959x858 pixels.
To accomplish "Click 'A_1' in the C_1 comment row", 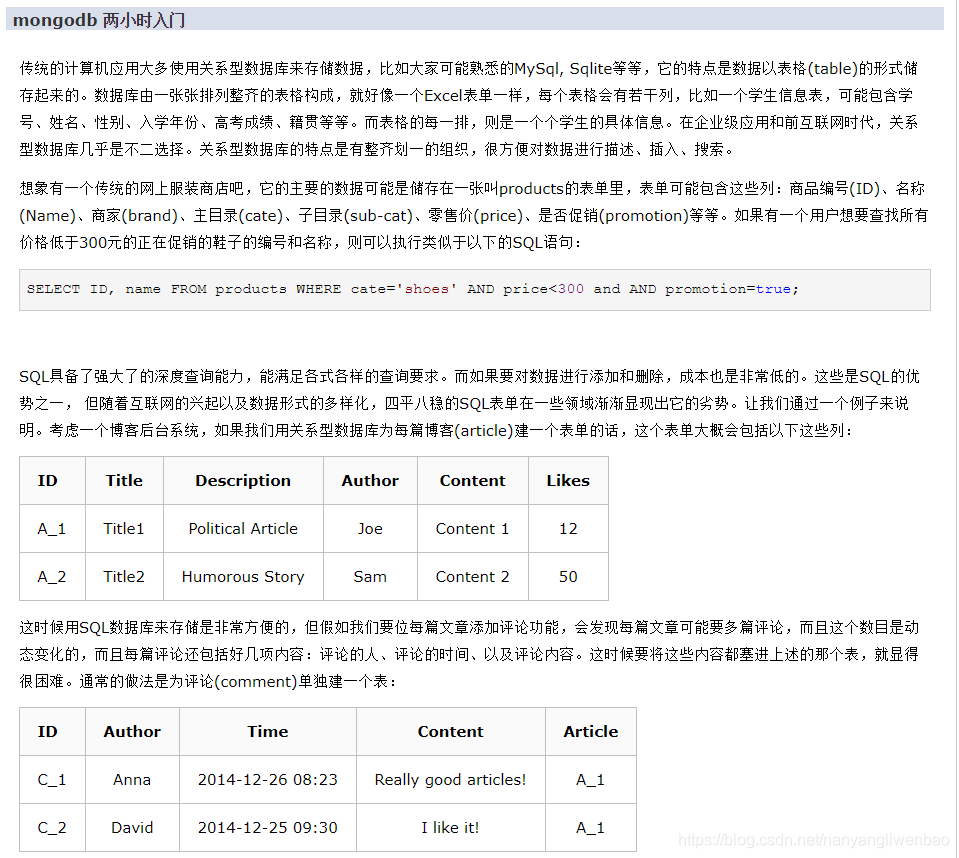I will (x=591, y=780).
